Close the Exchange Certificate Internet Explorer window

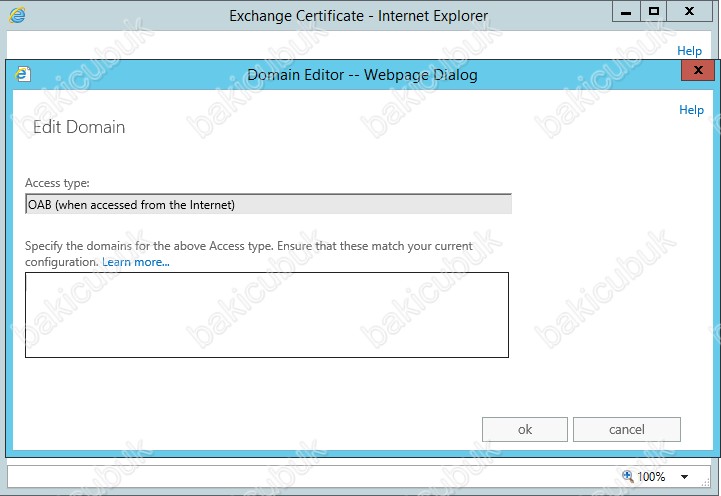tap(689, 11)
